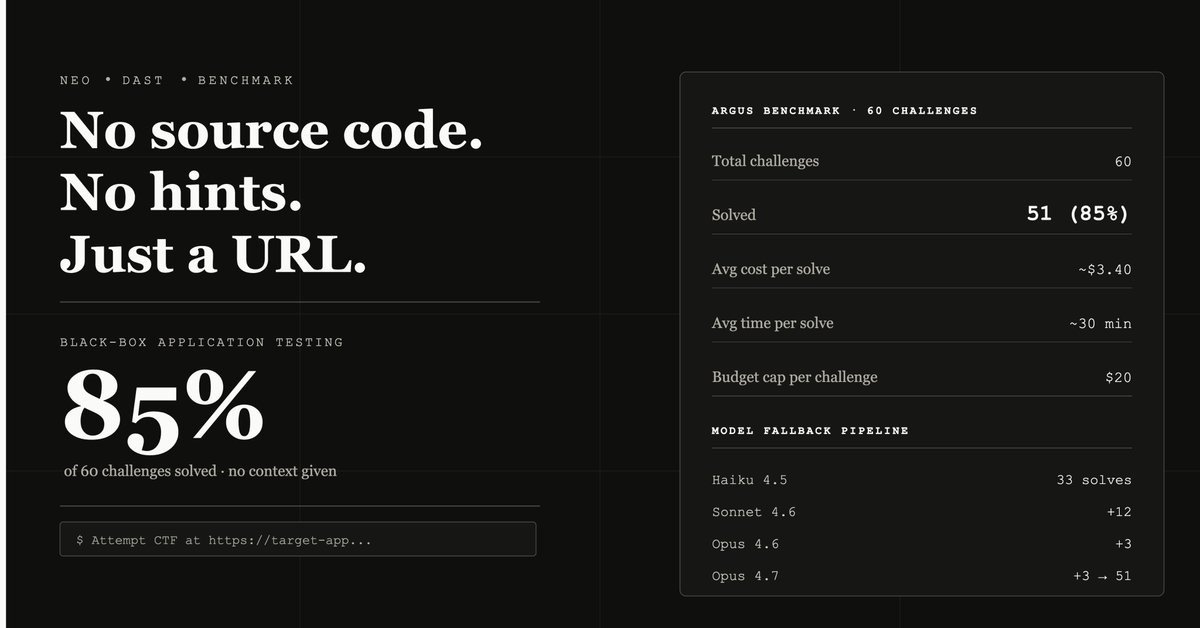Click the Attempt CTF command input field

pos(298,539)
